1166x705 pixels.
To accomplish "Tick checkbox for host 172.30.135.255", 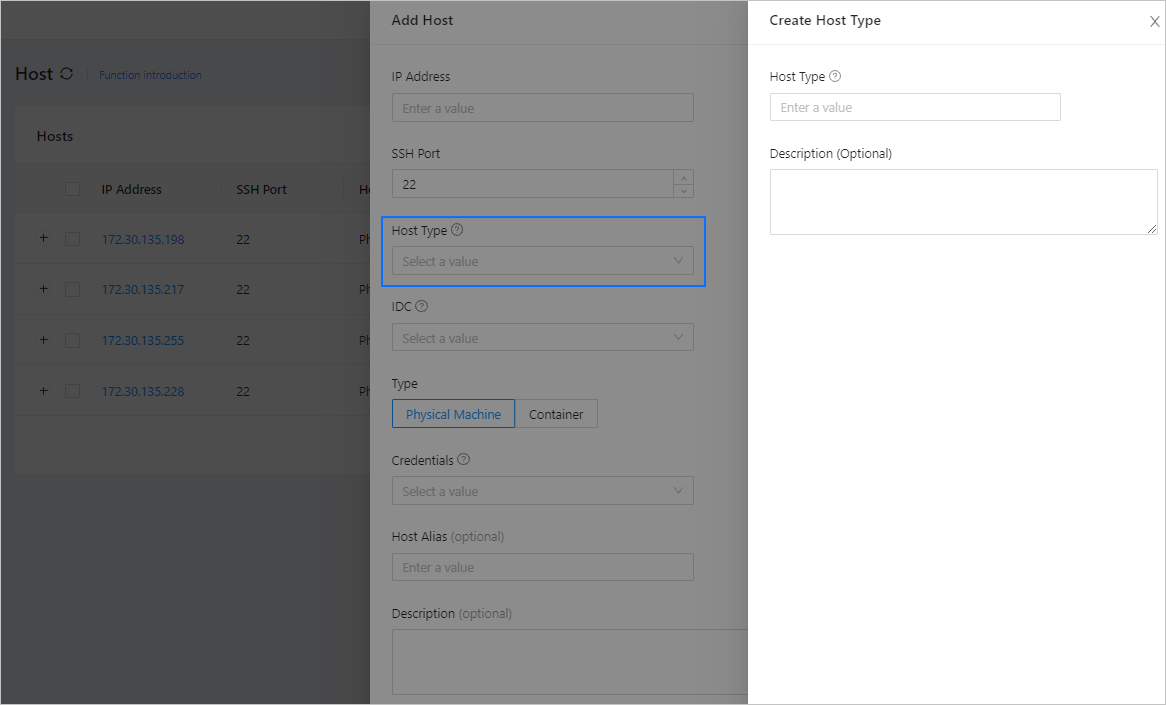I will click(72, 340).
